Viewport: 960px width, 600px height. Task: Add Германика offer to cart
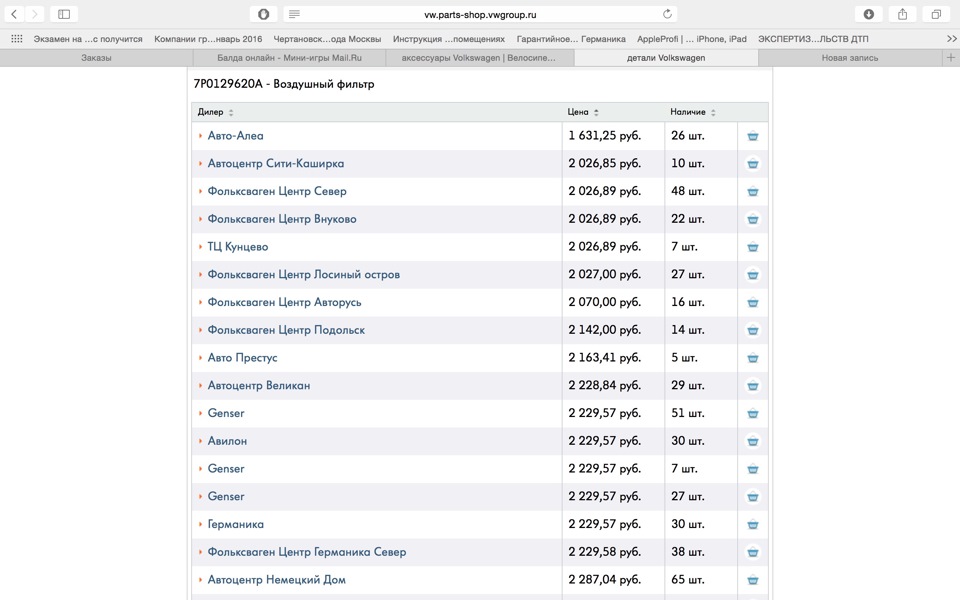753,525
